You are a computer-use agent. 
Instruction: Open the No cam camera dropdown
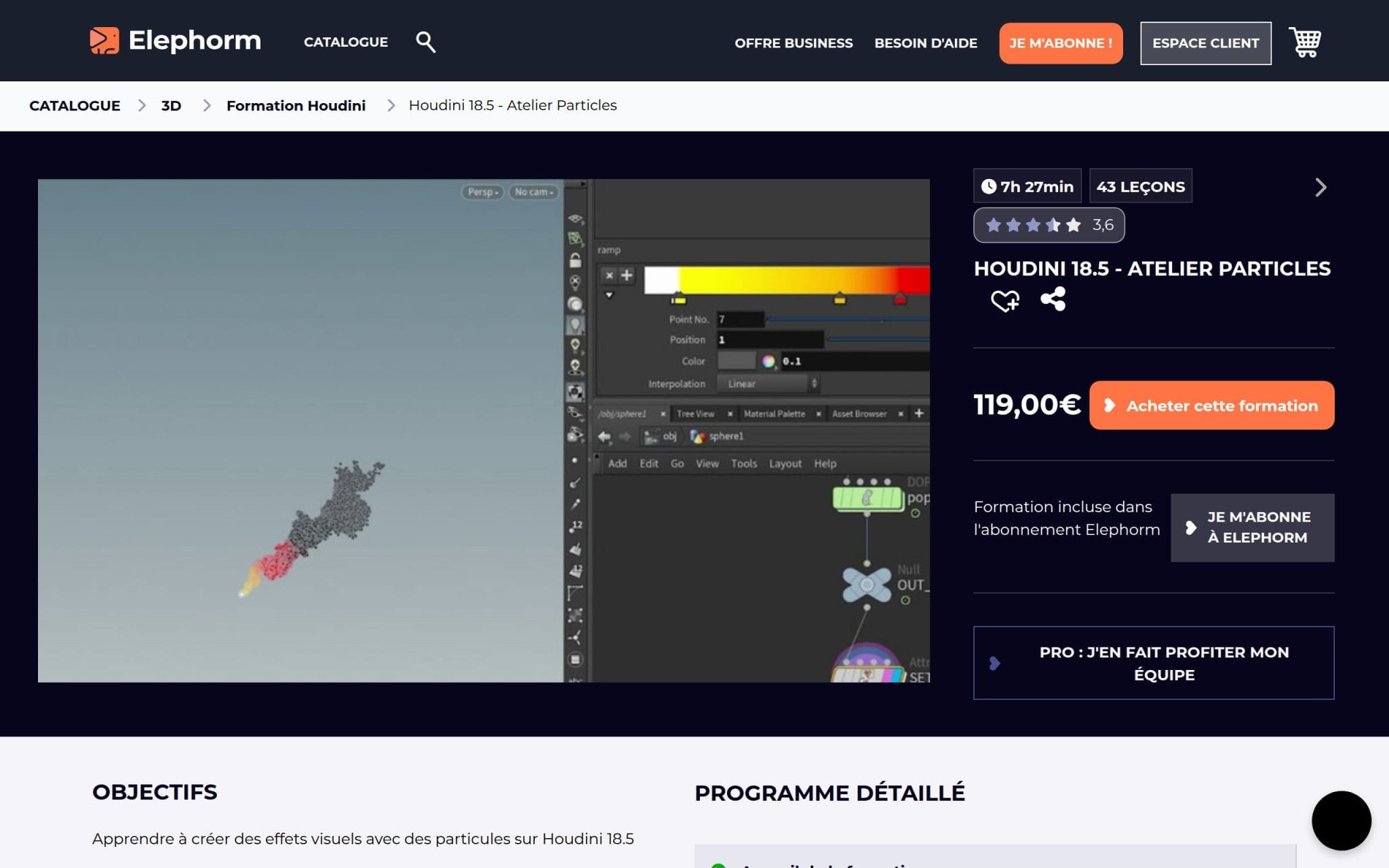[x=534, y=192]
